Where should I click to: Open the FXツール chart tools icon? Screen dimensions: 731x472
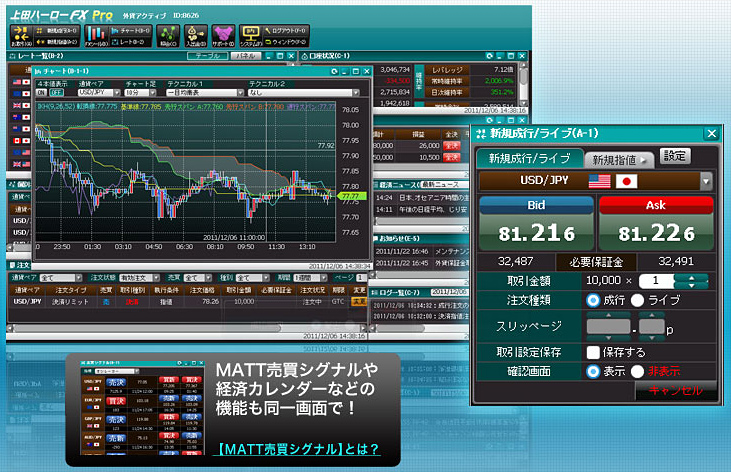pos(96,36)
